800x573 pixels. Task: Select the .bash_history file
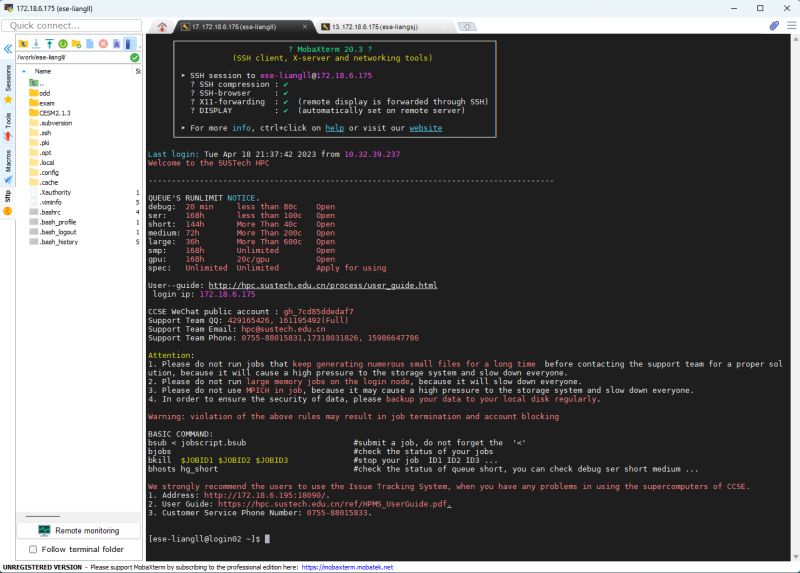click(54, 242)
